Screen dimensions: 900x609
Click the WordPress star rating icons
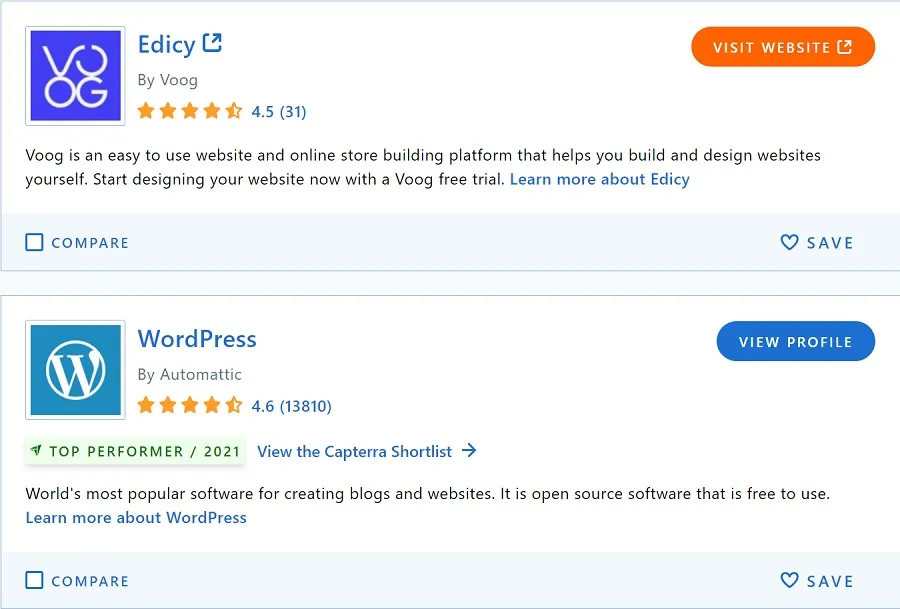pos(190,405)
